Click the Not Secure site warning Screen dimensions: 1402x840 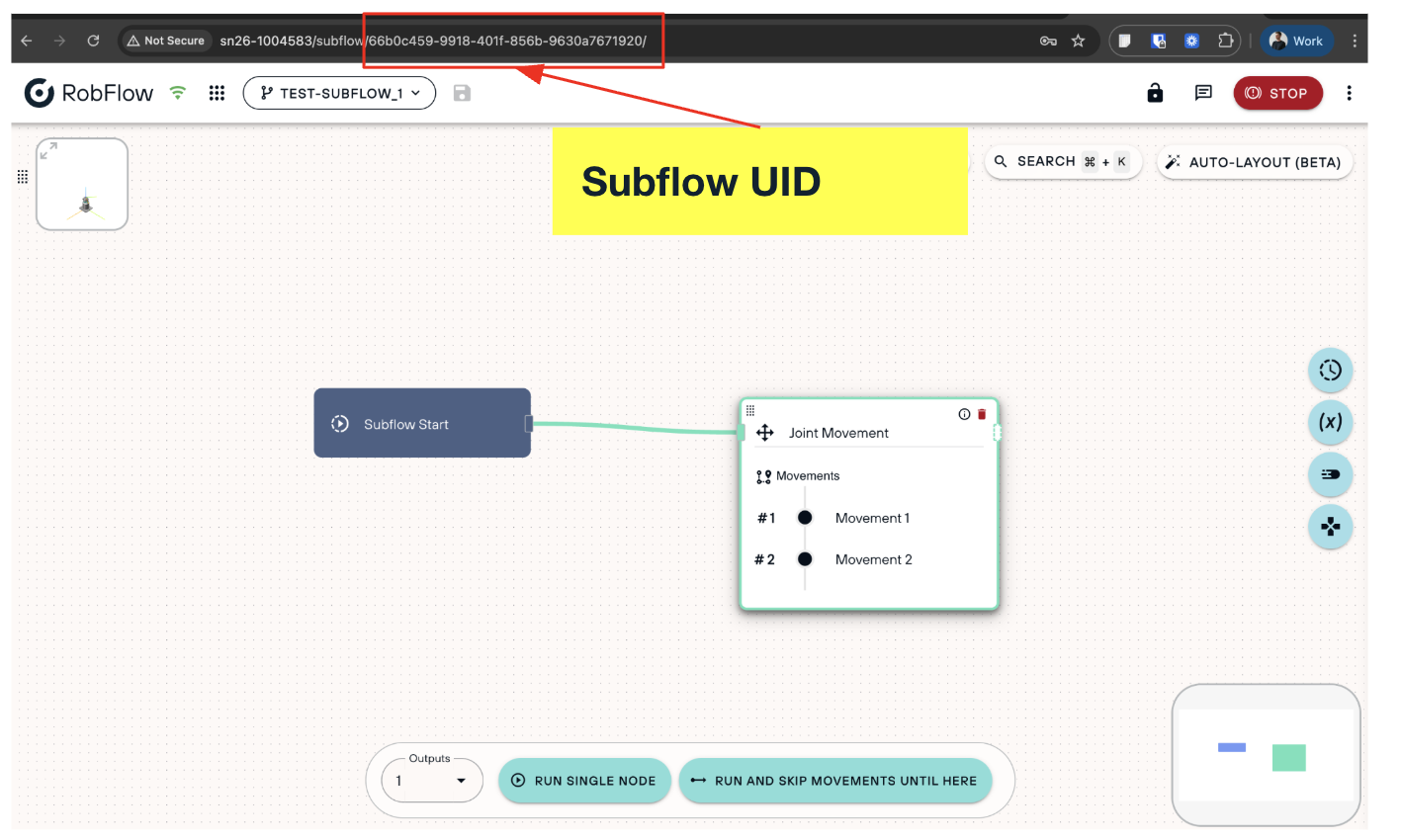166,41
